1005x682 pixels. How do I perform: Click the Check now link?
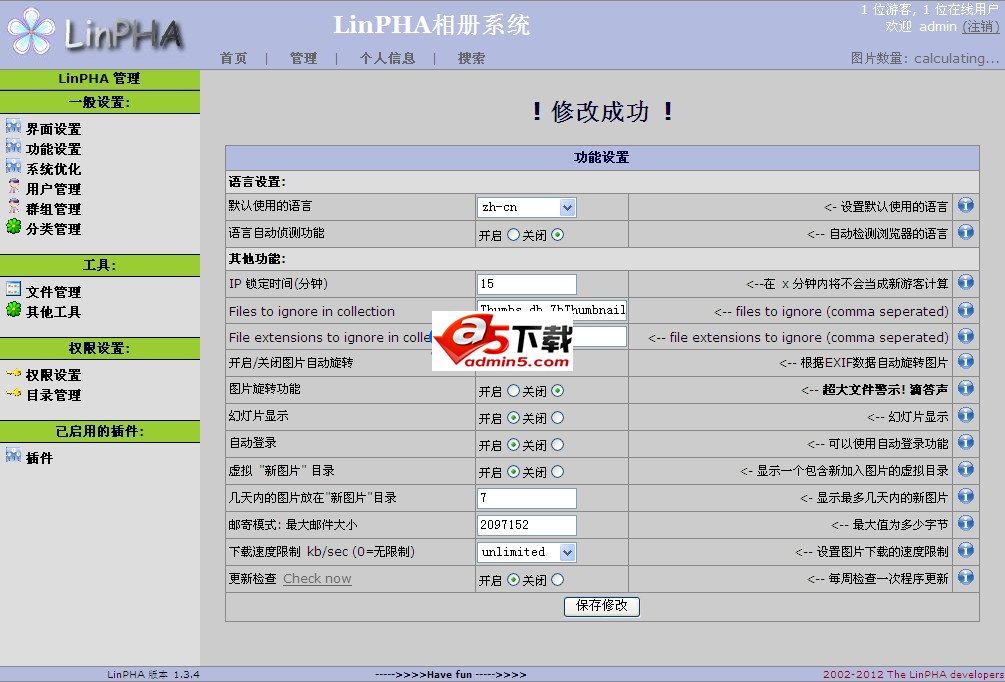click(x=317, y=578)
